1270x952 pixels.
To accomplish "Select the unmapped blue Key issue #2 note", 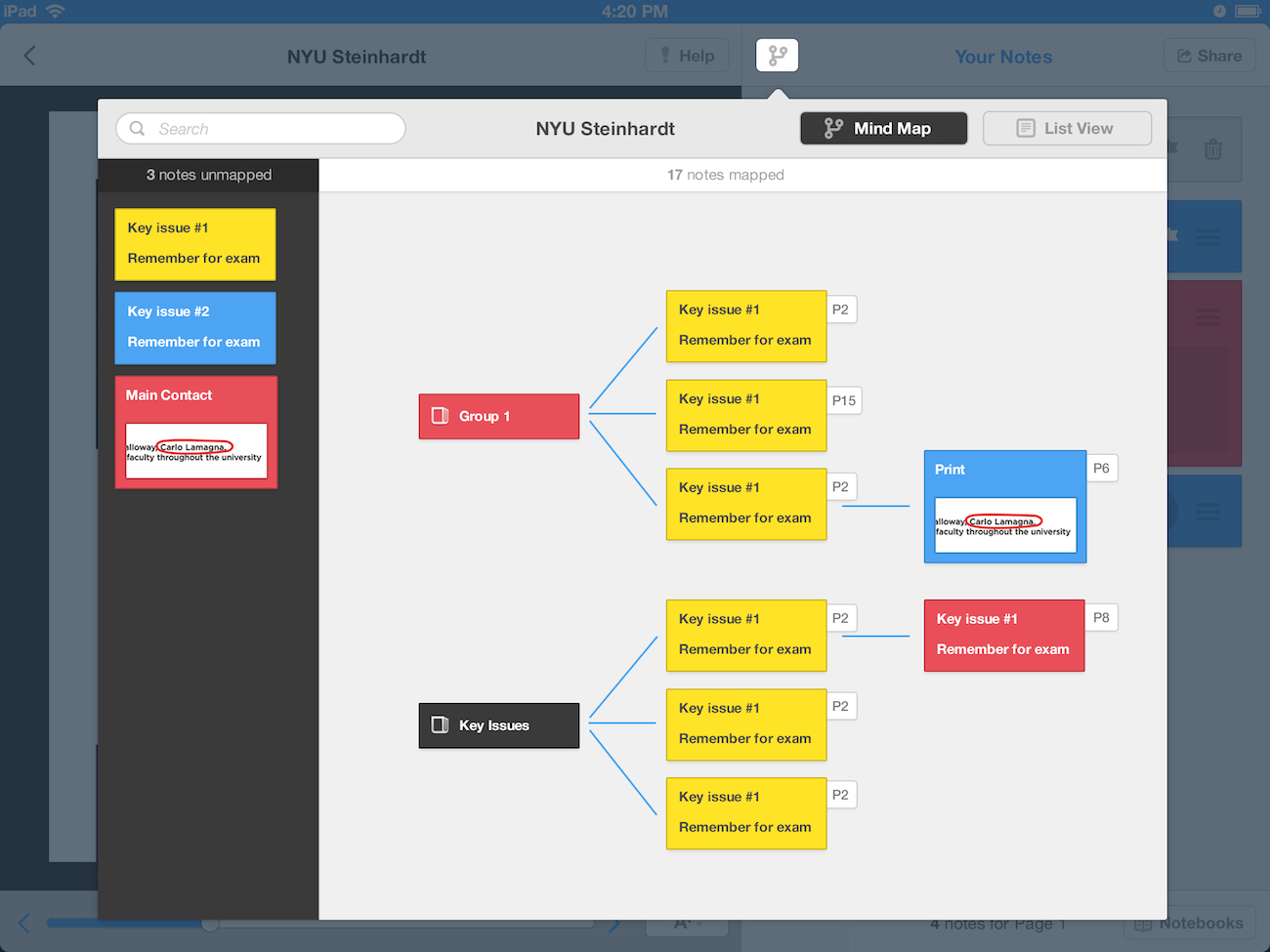I will 195,328.
